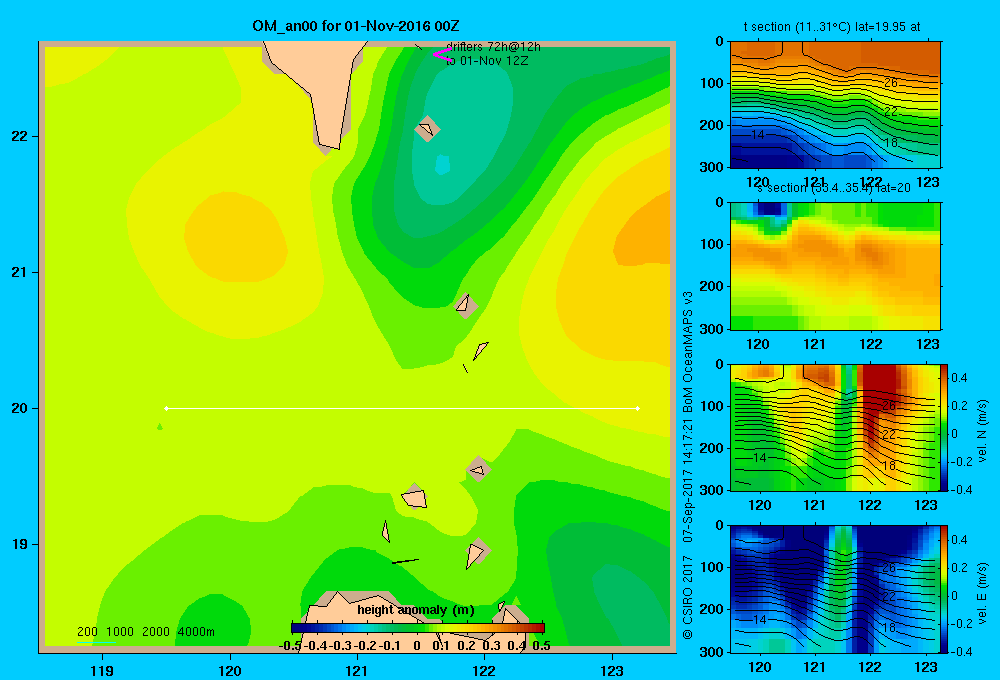
Task: Click the vel. E color scale bar
Action: click(945, 589)
